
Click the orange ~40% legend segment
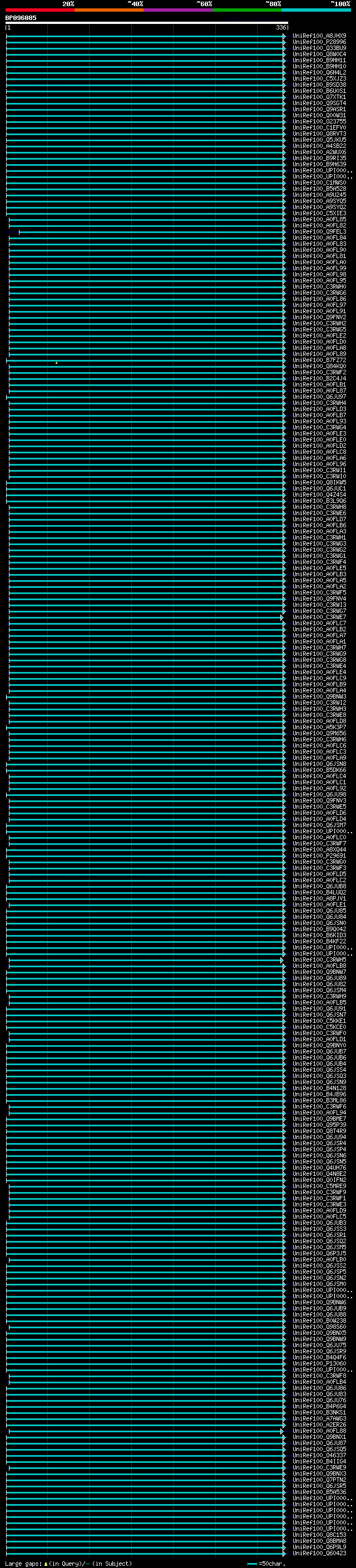(x=109, y=11)
